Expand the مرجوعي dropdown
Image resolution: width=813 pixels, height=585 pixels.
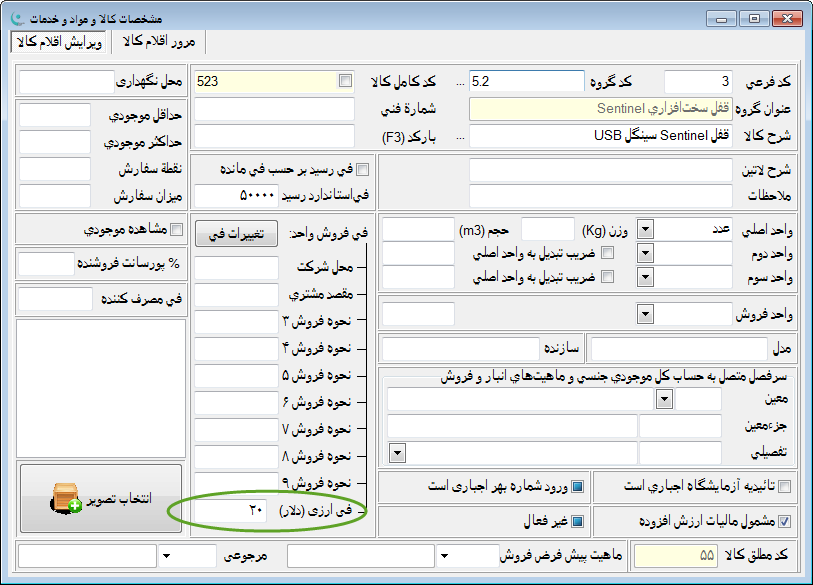tap(166, 555)
